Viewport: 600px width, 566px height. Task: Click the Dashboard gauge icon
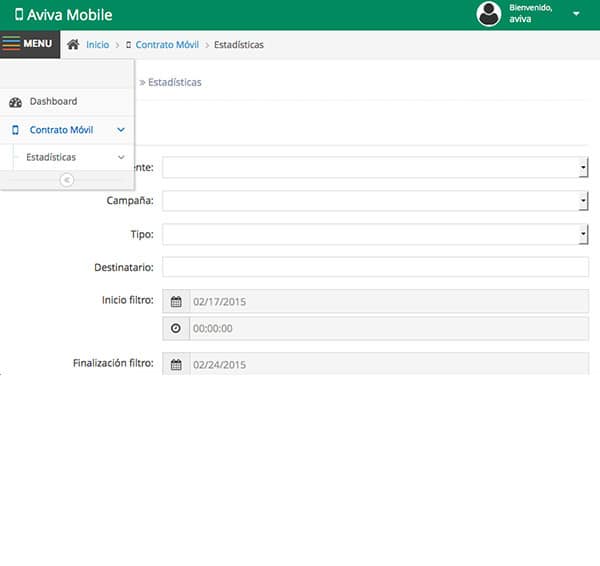pyautogui.click(x=15, y=102)
